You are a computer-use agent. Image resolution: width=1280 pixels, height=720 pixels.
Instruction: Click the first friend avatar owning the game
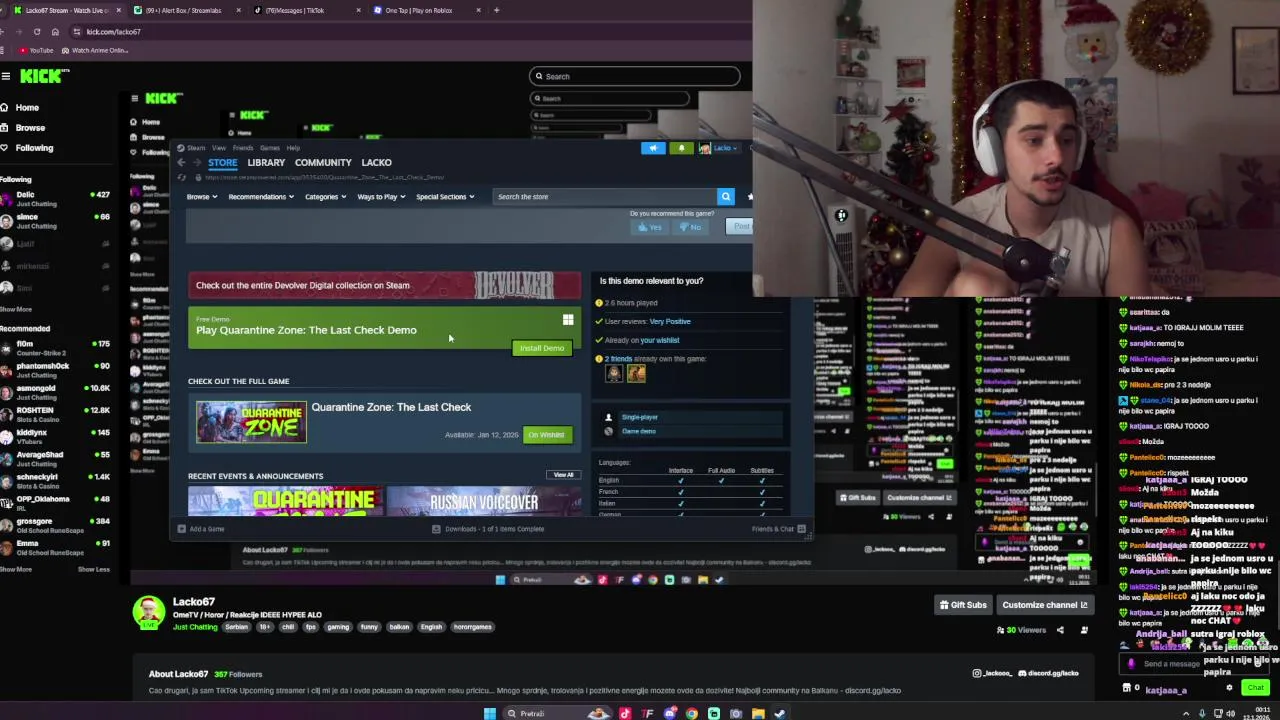coord(614,374)
